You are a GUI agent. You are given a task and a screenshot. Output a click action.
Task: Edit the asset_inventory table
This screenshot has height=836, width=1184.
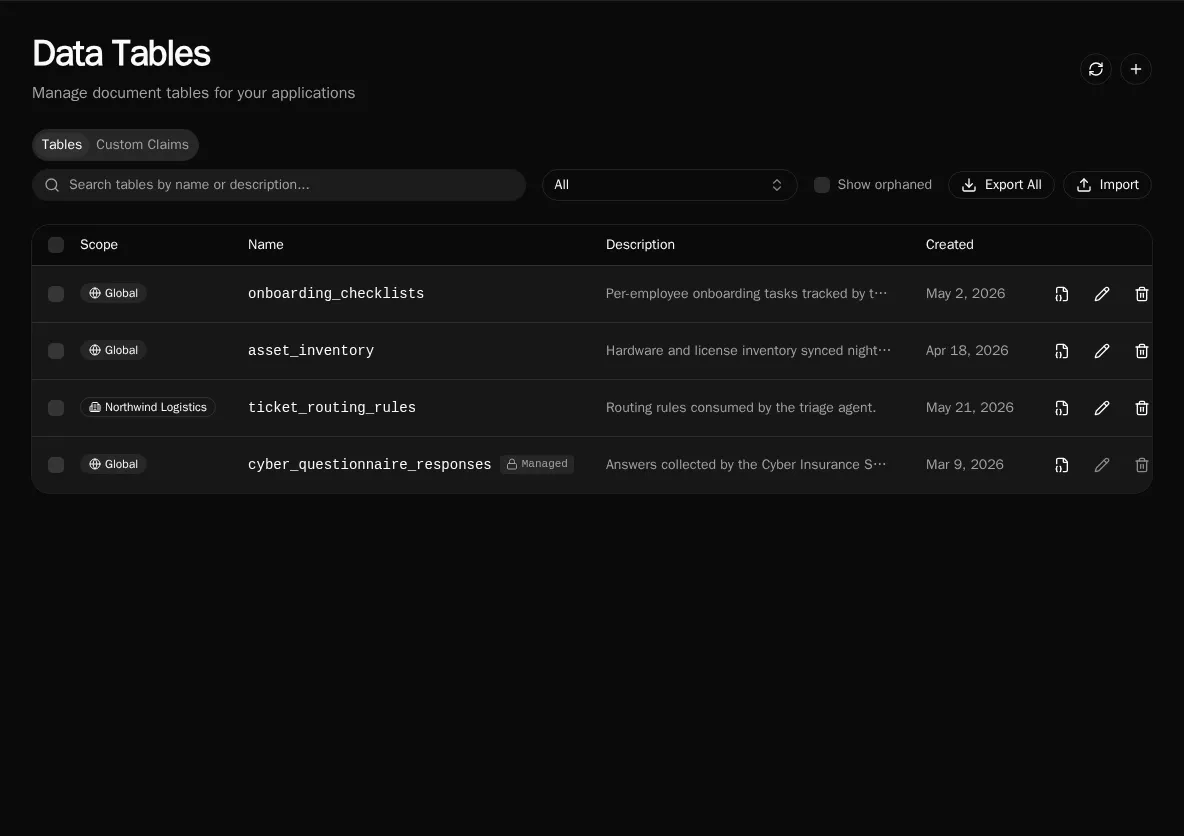pos(1102,351)
